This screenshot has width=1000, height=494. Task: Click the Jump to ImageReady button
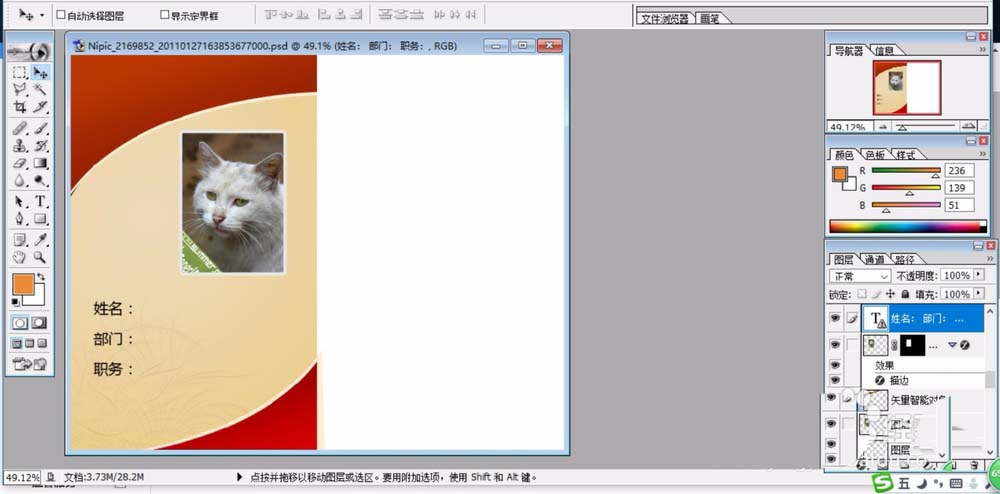pyautogui.click(x=30, y=364)
